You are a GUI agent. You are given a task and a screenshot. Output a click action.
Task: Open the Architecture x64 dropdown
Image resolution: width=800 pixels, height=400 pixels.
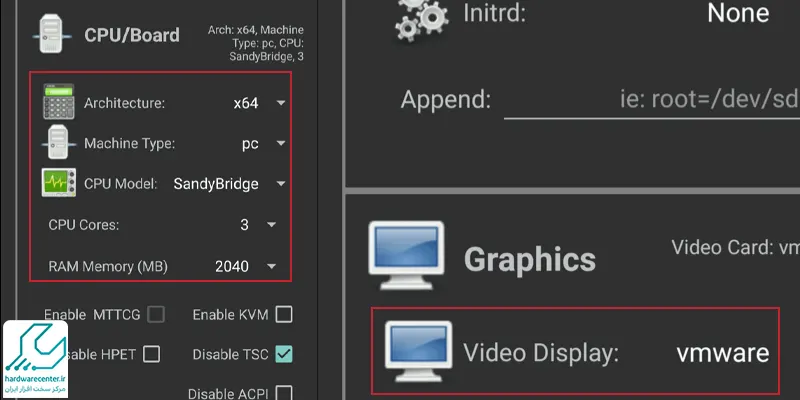[x=259, y=103]
